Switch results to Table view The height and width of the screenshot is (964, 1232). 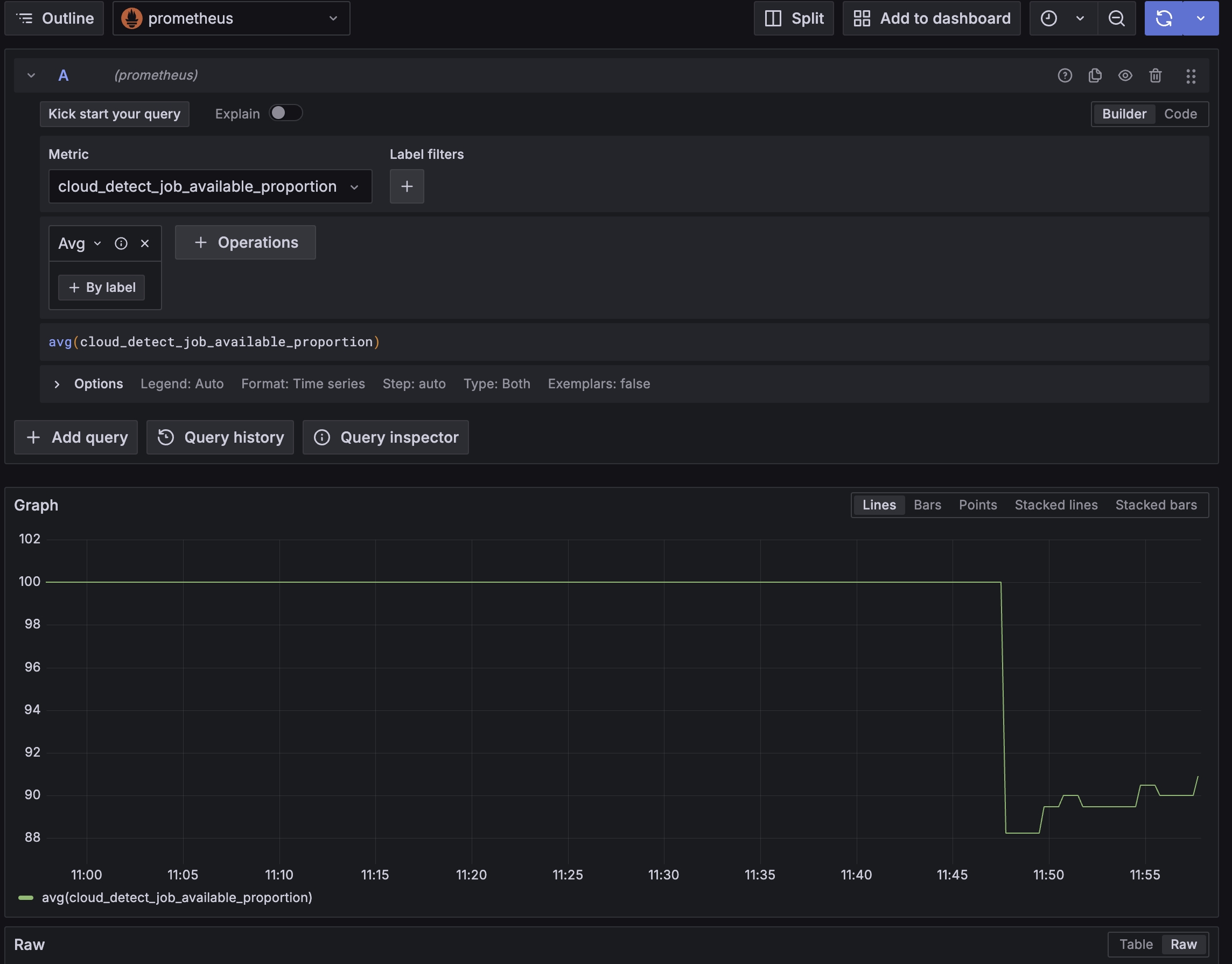pos(1136,945)
